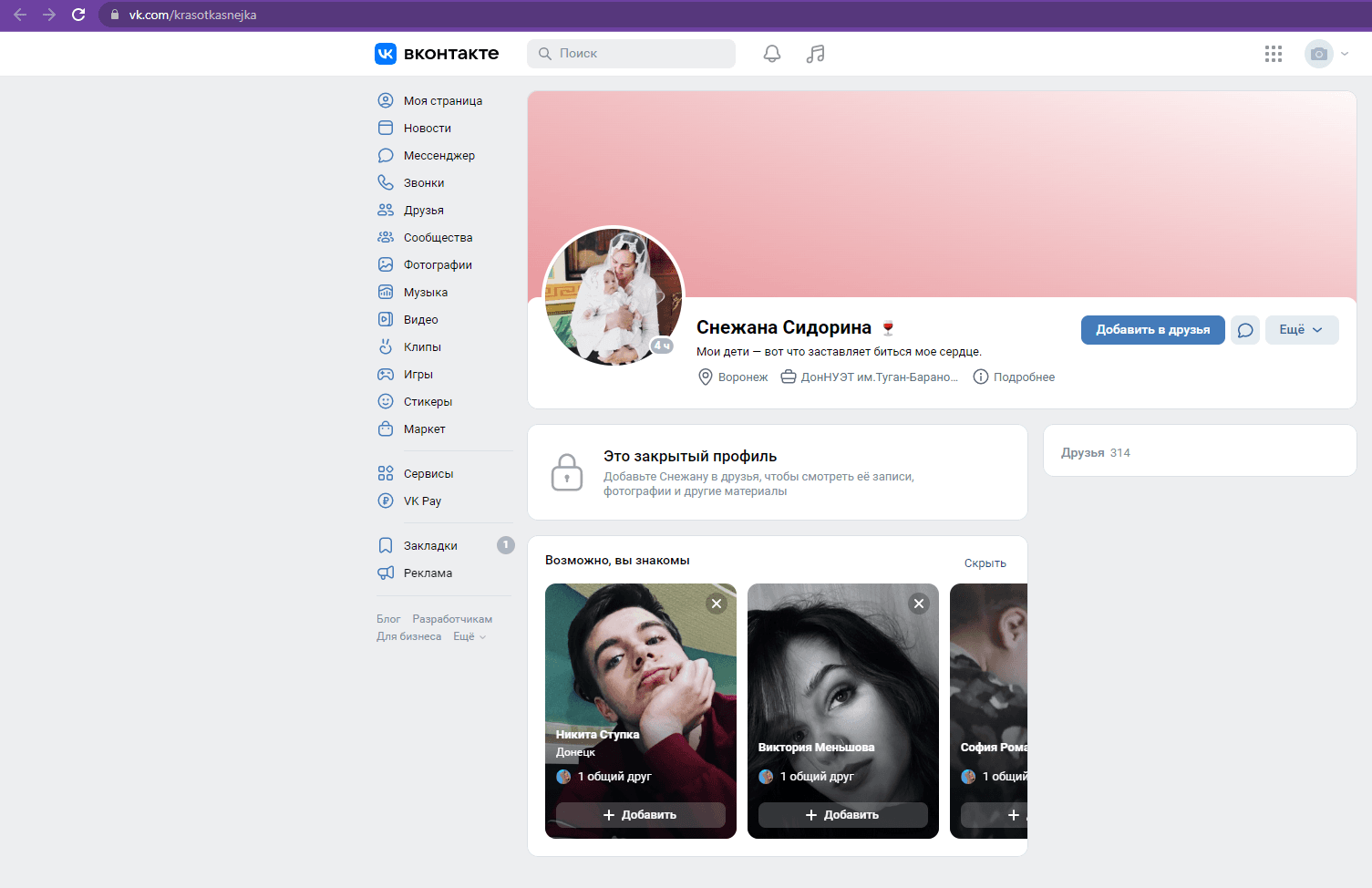Go forward with browser forward arrow

pyautogui.click(x=49, y=15)
